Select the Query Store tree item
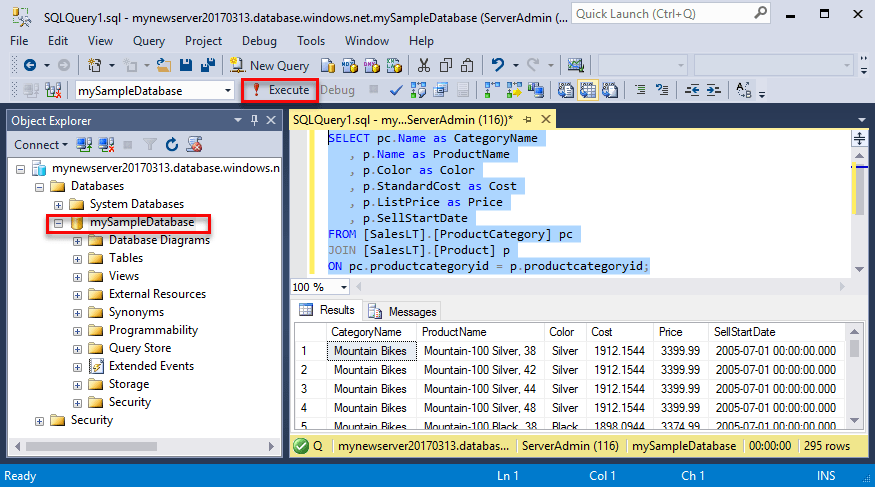875x487 pixels. click(140, 348)
